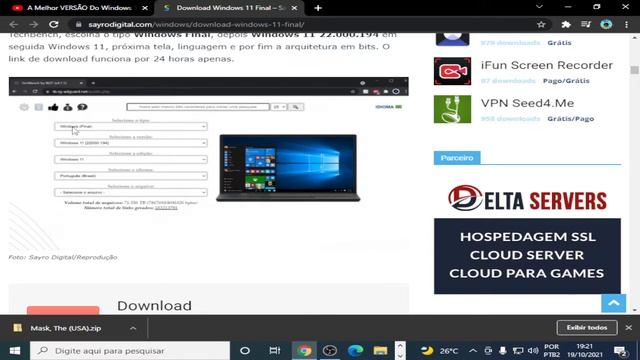Open clock and calendar 19:21
Image resolution: width=640 pixels, height=360 pixels.
pos(584,351)
